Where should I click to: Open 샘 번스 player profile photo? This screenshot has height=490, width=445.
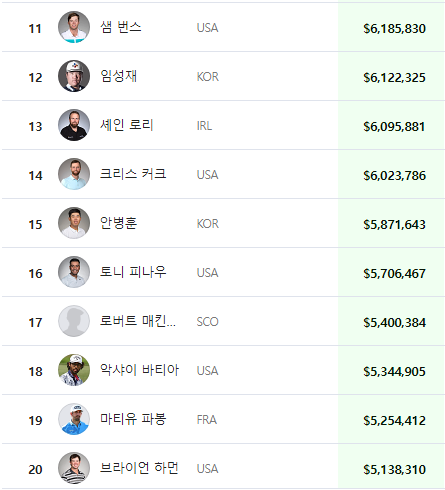(74, 27)
